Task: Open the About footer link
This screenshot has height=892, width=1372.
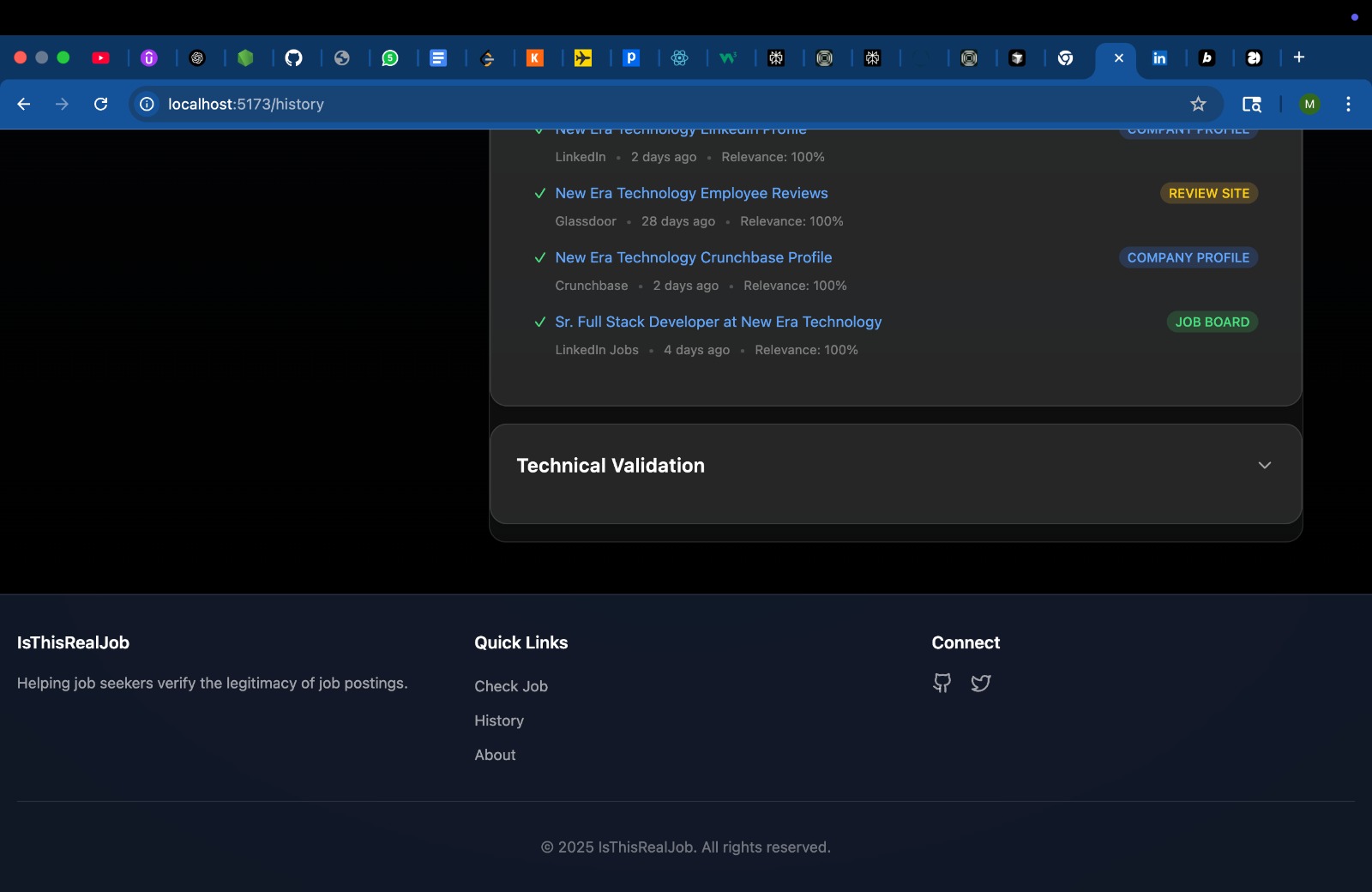Action: point(495,755)
